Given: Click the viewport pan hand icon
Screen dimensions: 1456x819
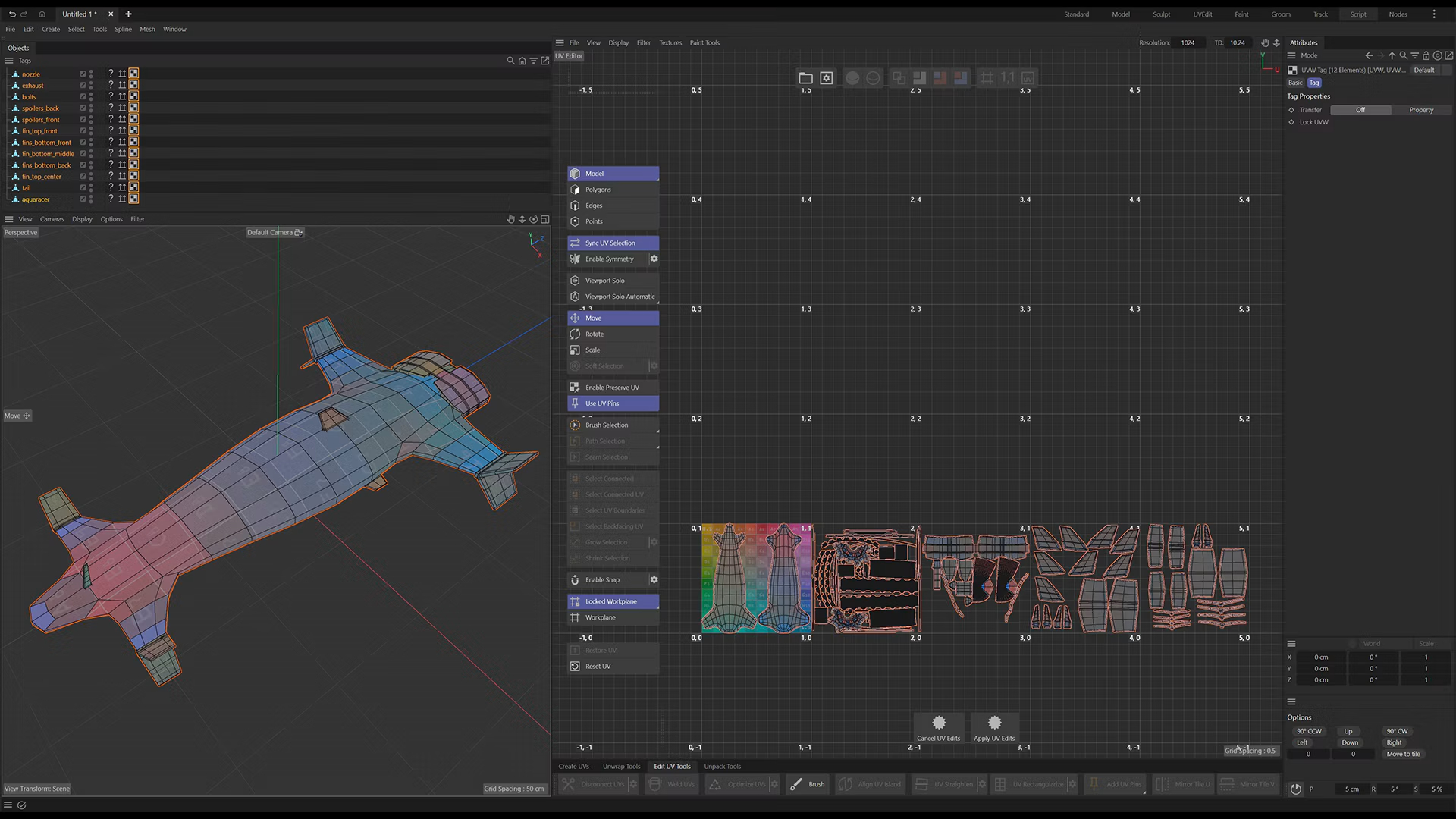Looking at the screenshot, I should click(510, 219).
